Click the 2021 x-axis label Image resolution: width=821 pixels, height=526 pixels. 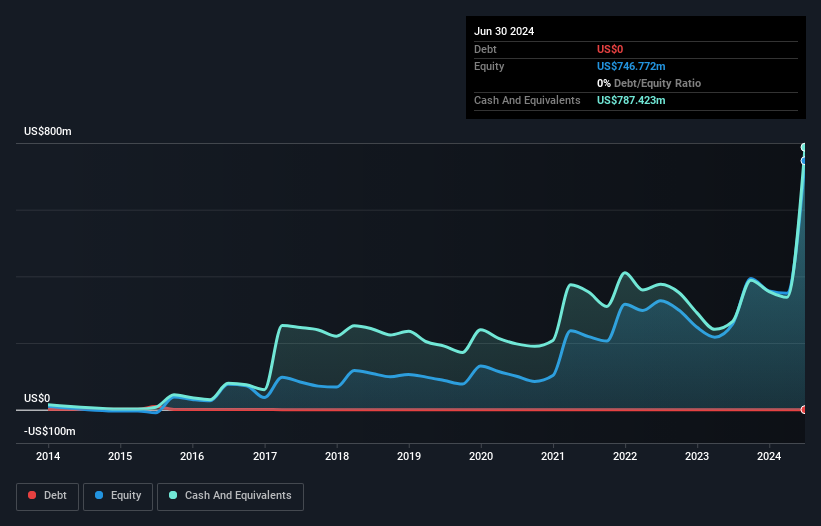coord(553,456)
